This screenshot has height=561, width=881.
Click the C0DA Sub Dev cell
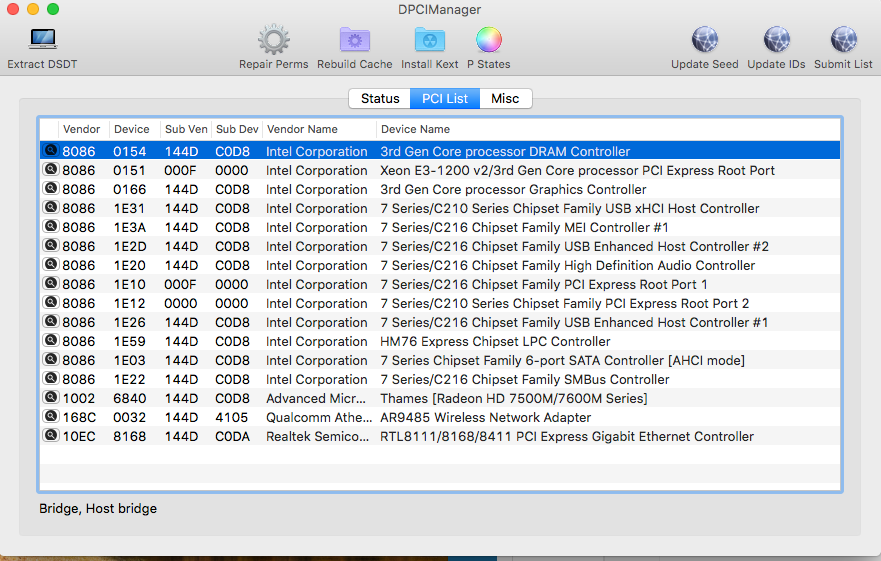click(233, 436)
